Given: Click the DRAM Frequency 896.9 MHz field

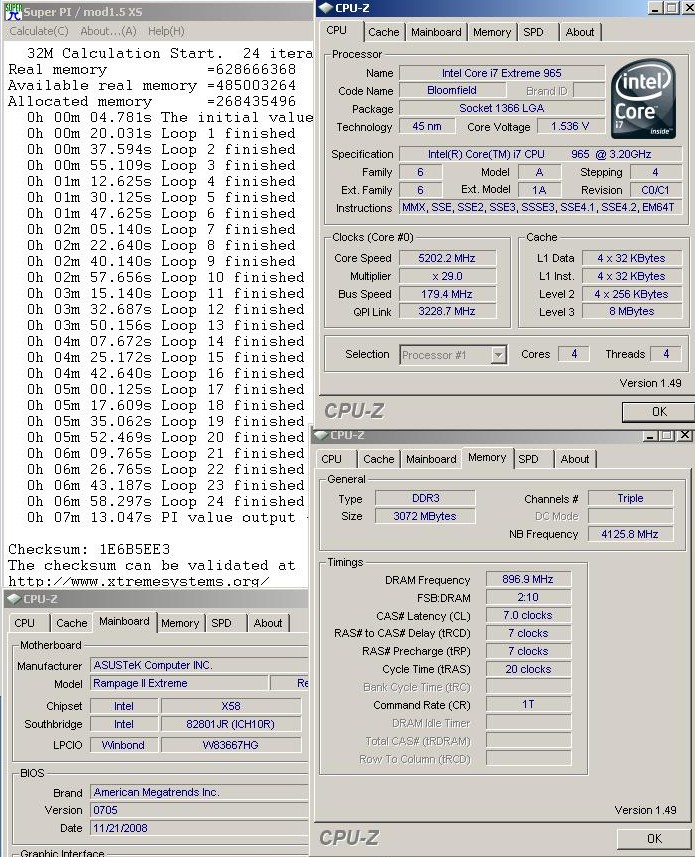Looking at the screenshot, I should coord(528,579).
